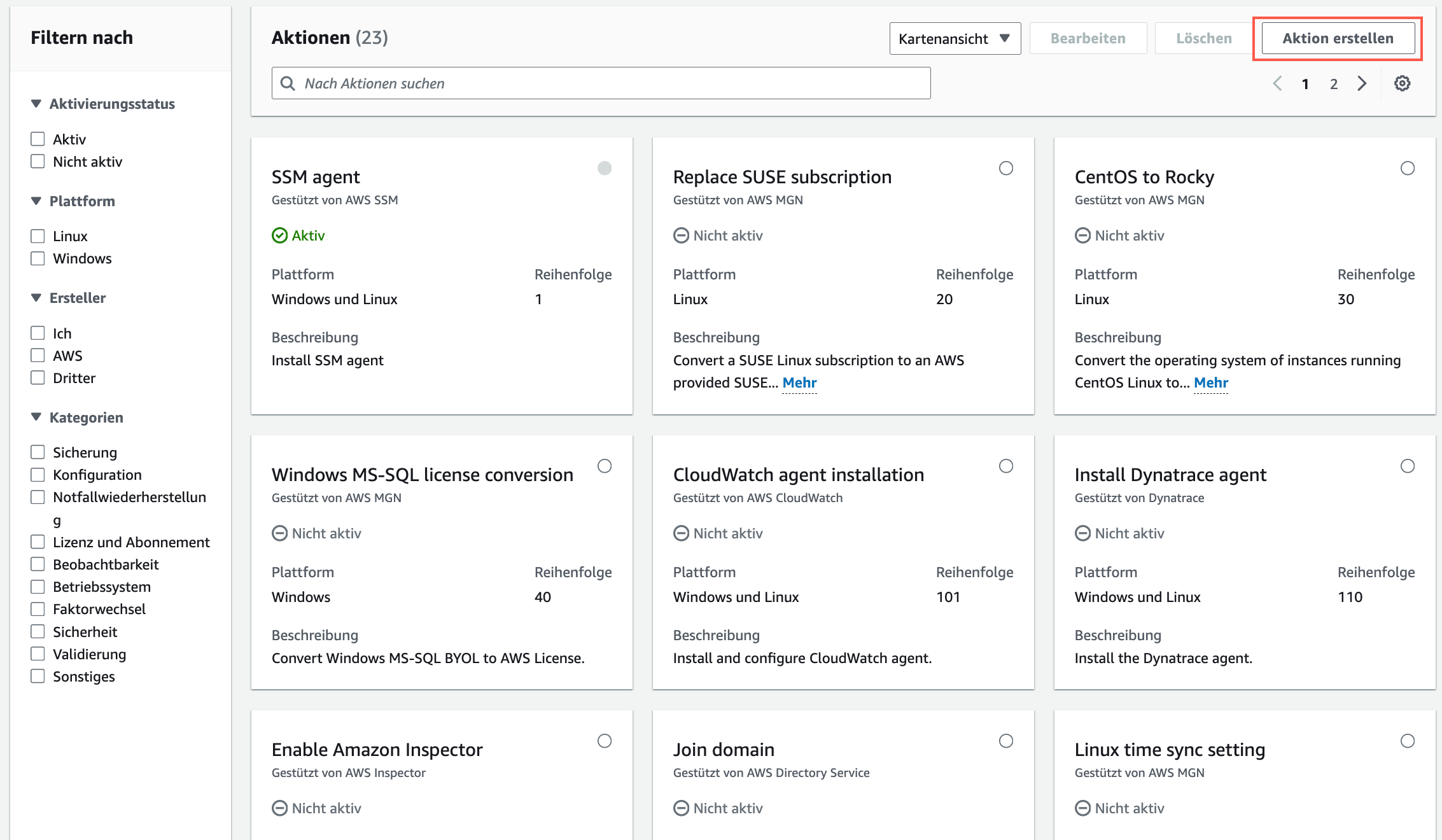The image size is (1442, 840).
Task: Tick the Sicherheit category checkbox
Action: pos(38,632)
